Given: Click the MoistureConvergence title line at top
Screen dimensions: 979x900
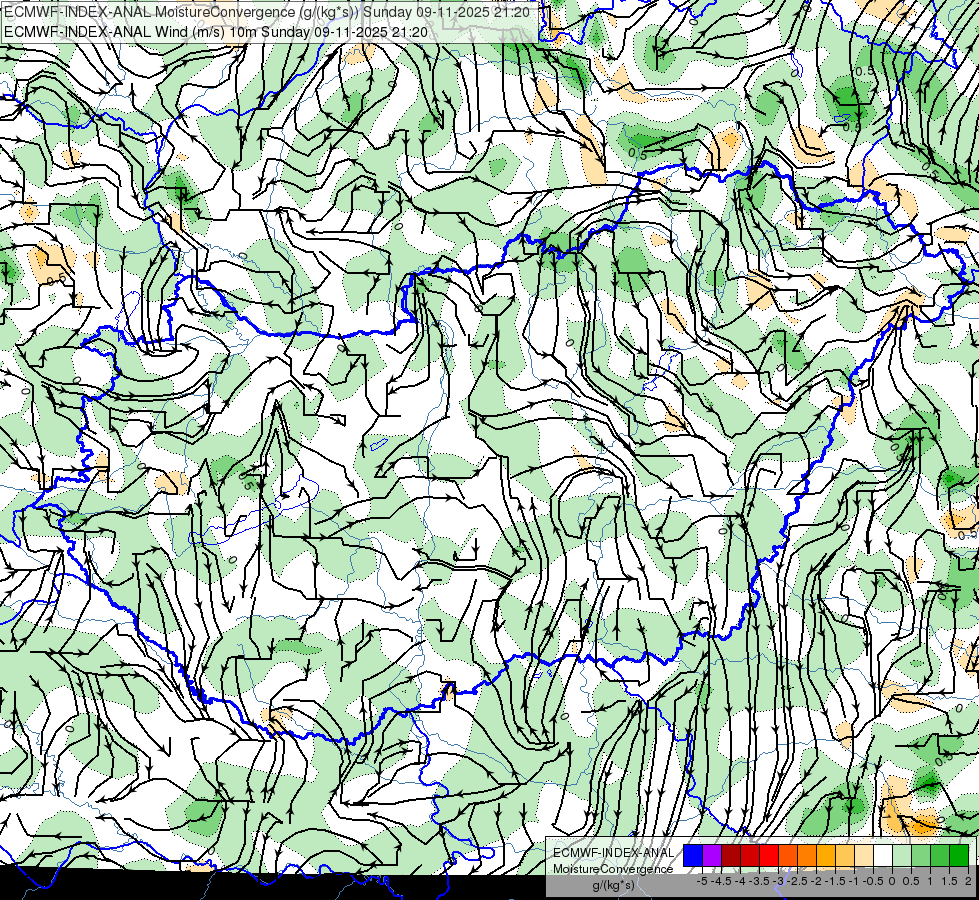Looking at the screenshot, I should coord(267,12).
